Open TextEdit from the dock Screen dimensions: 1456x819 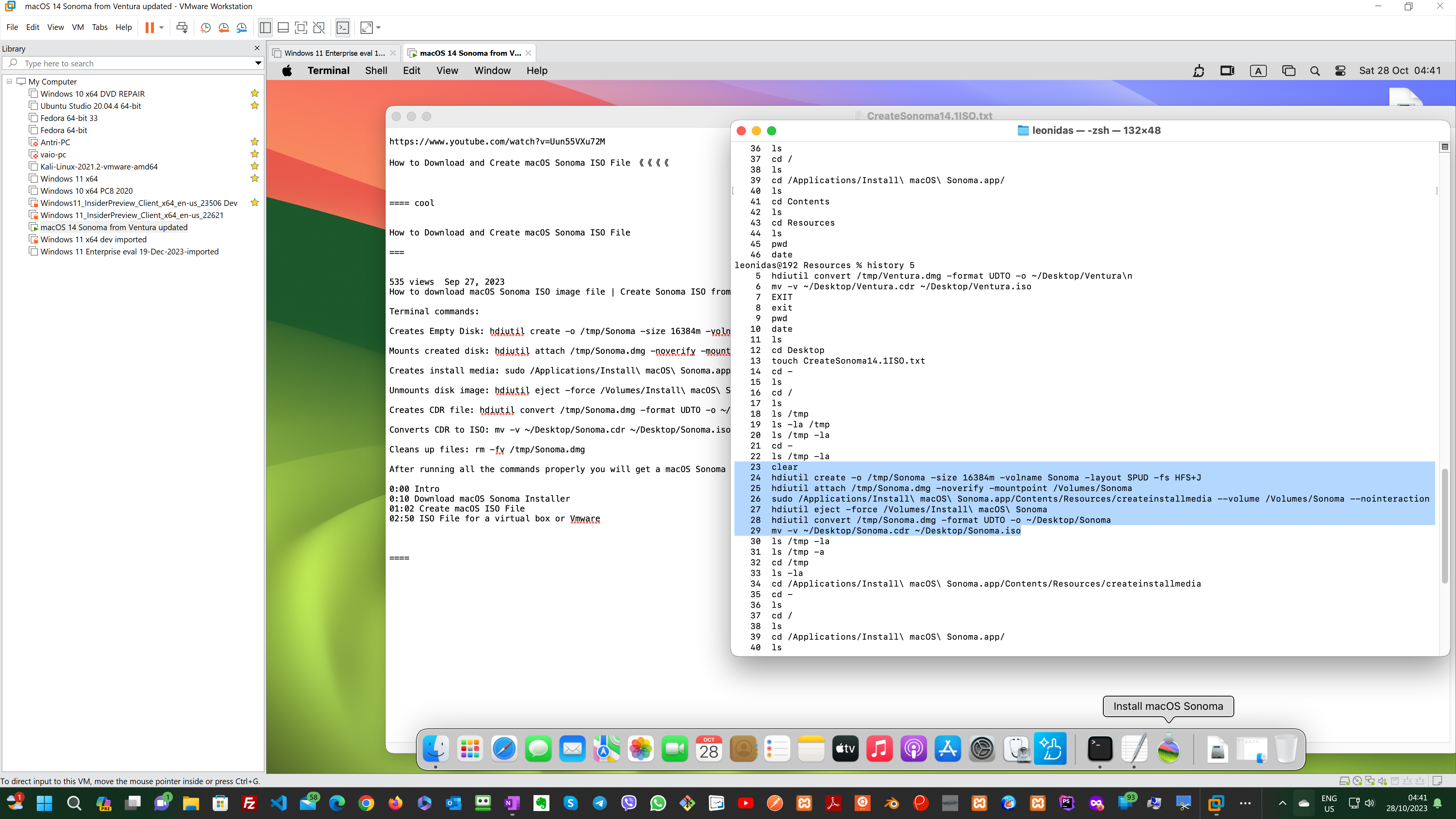pyautogui.click(x=1134, y=749)
